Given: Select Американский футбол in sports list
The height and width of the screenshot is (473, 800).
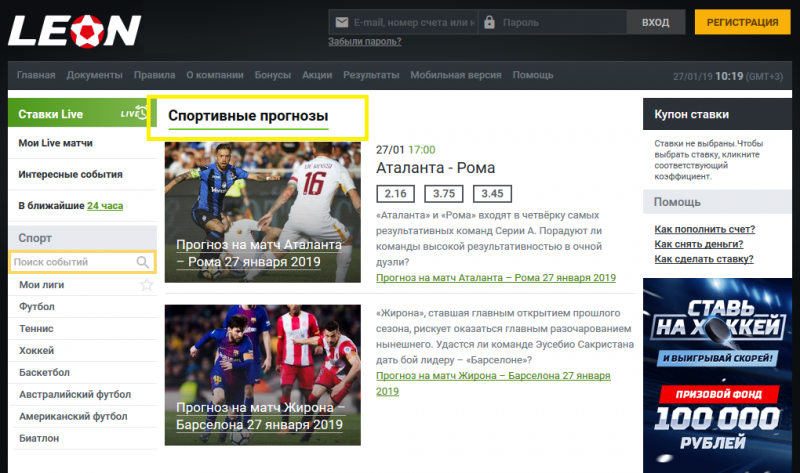Looking at the screenshot, I should 73,416.
